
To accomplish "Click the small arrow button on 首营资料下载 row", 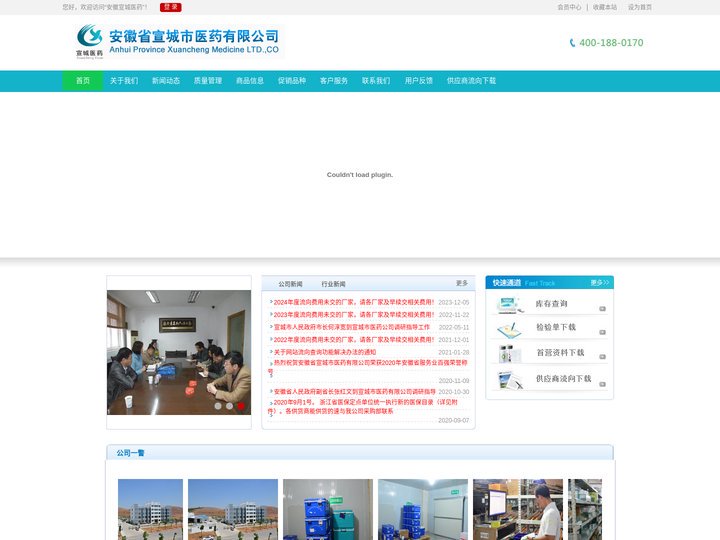I will pos(602,357).
